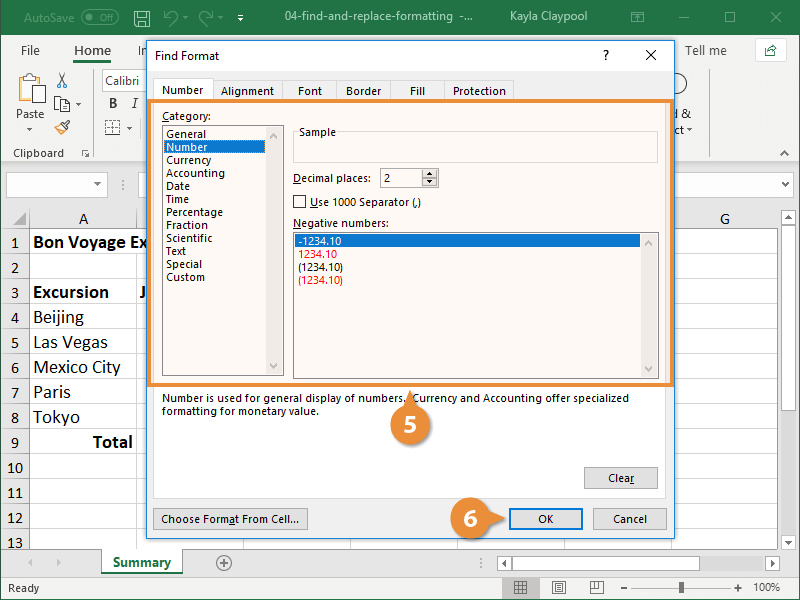Viewport: 800px width, 600px height.
Task: Toggle AutoSave off switch
Action: pyautogui.click(x=100, y=17)
